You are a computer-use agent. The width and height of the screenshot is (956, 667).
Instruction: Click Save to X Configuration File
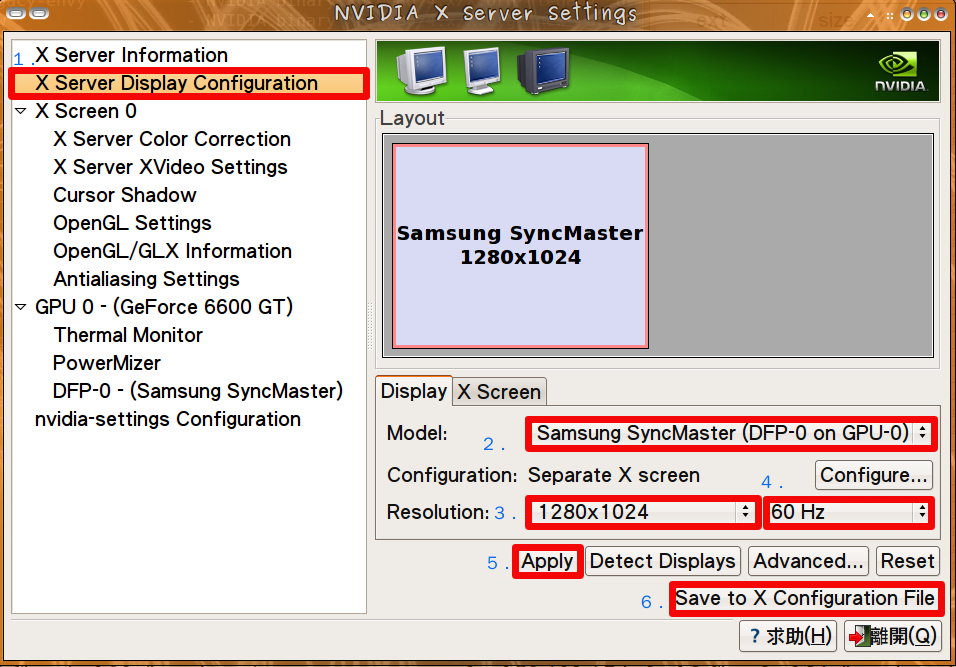pos(805,598)
